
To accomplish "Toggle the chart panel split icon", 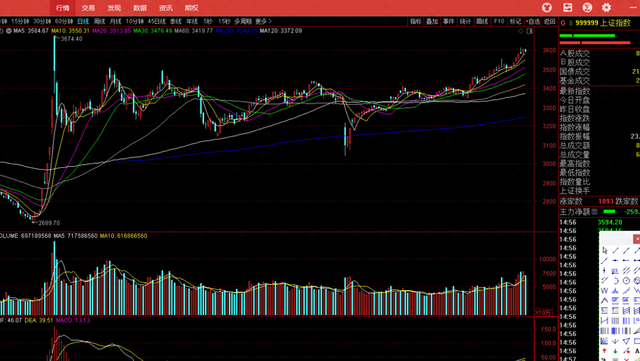I will point(529,31).
